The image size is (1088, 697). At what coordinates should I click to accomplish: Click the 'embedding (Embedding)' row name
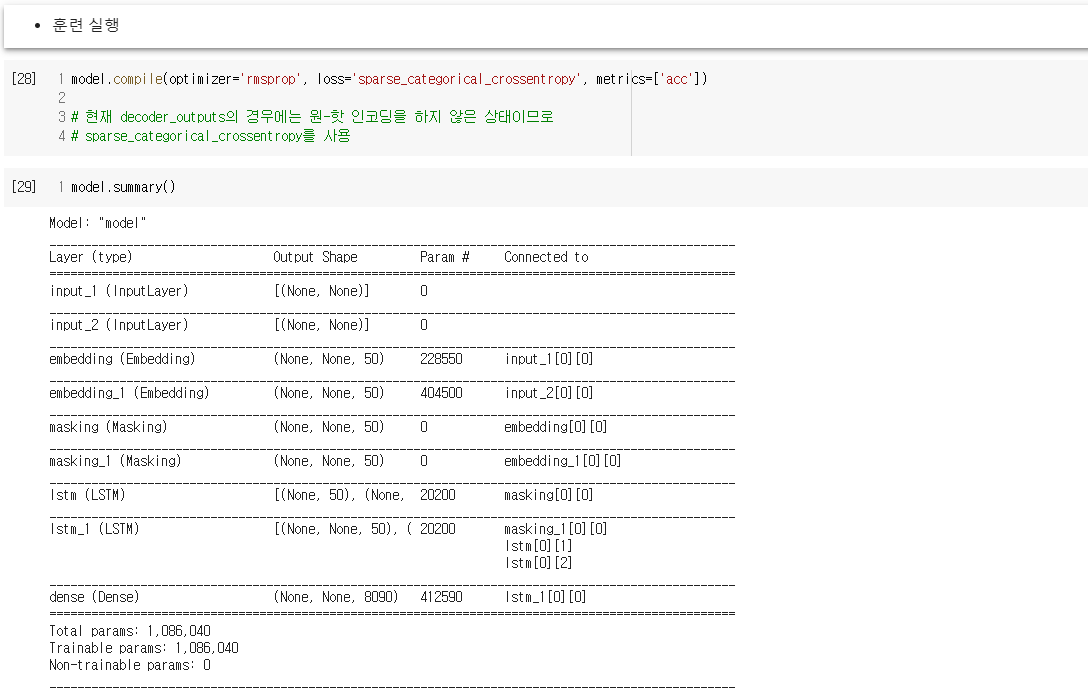tap(122, 359)
